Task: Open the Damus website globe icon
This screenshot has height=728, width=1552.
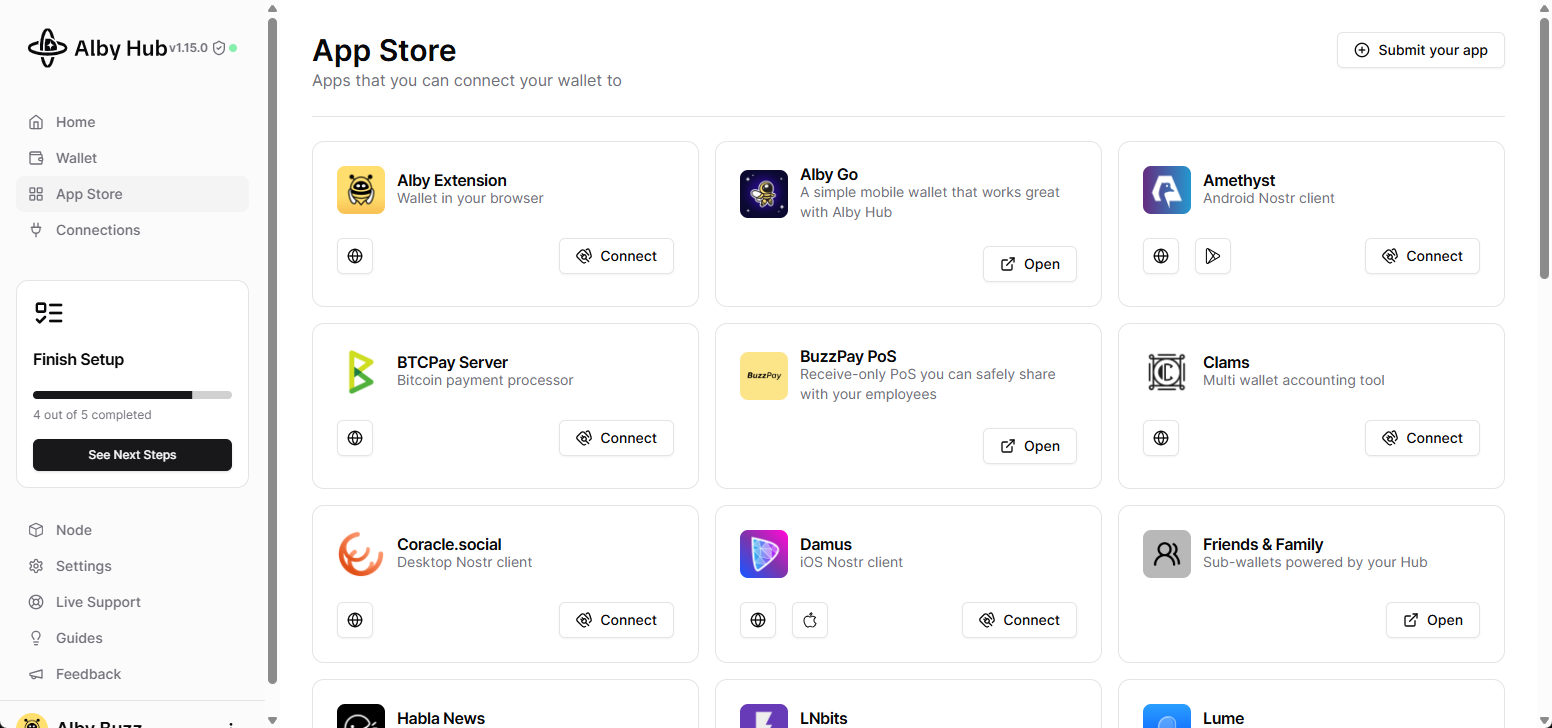Action: [758, 620]
